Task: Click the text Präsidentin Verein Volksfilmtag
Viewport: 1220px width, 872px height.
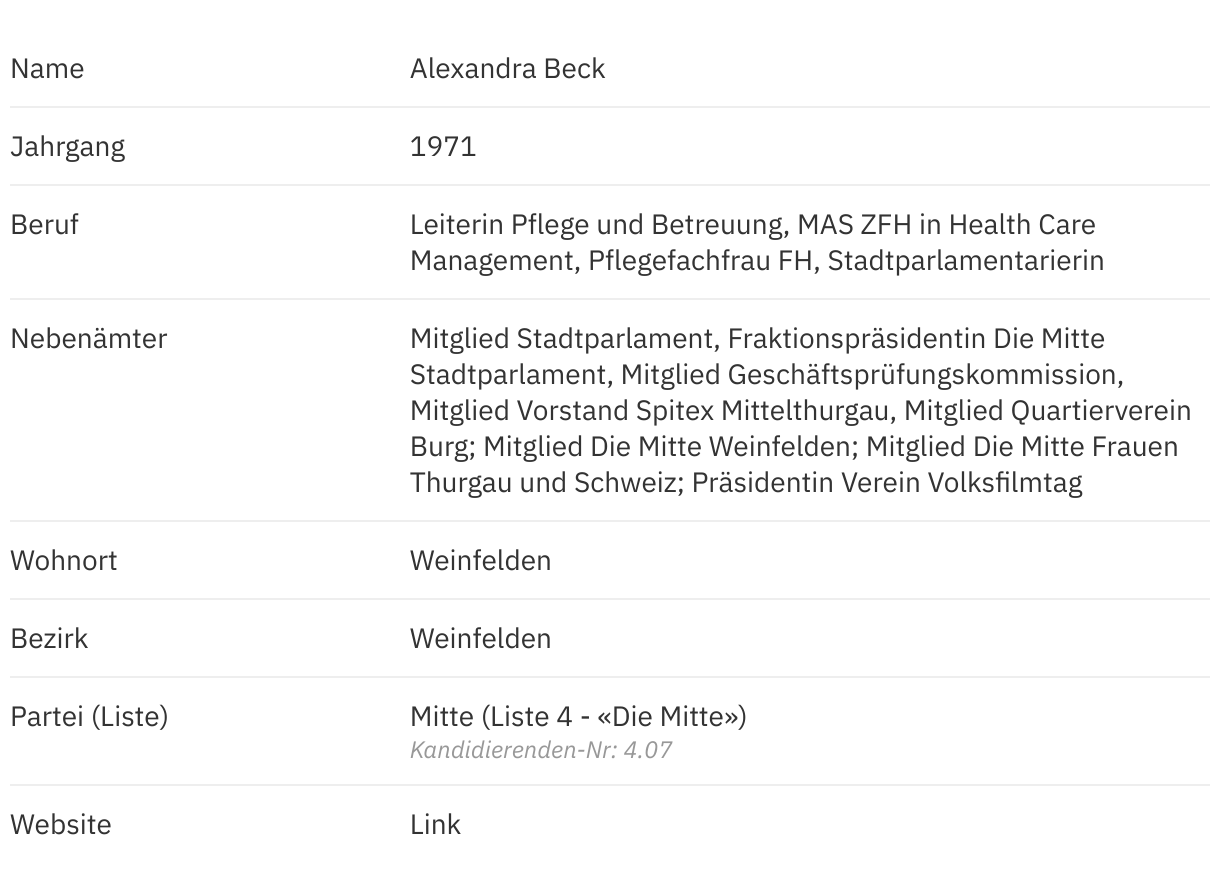Action: coord(887,483)
